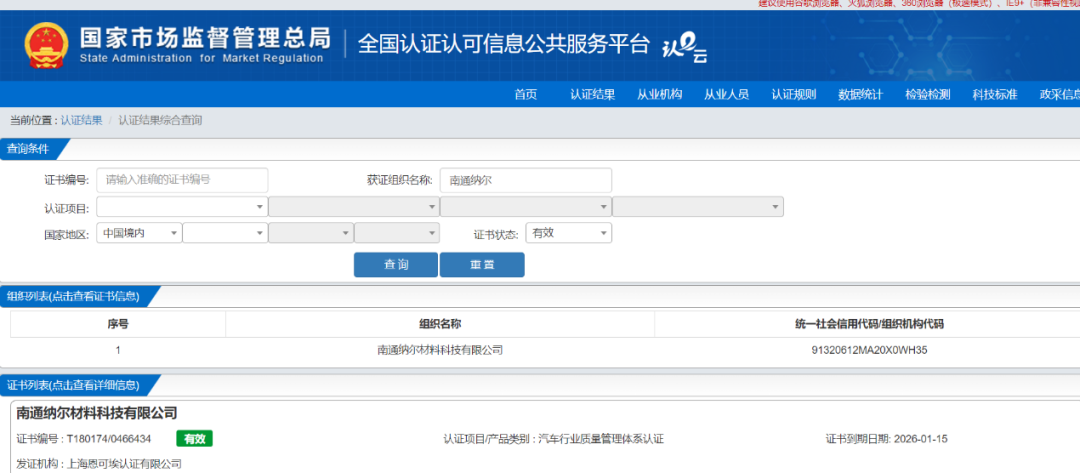Click the 查询 search button

[395, 264]
